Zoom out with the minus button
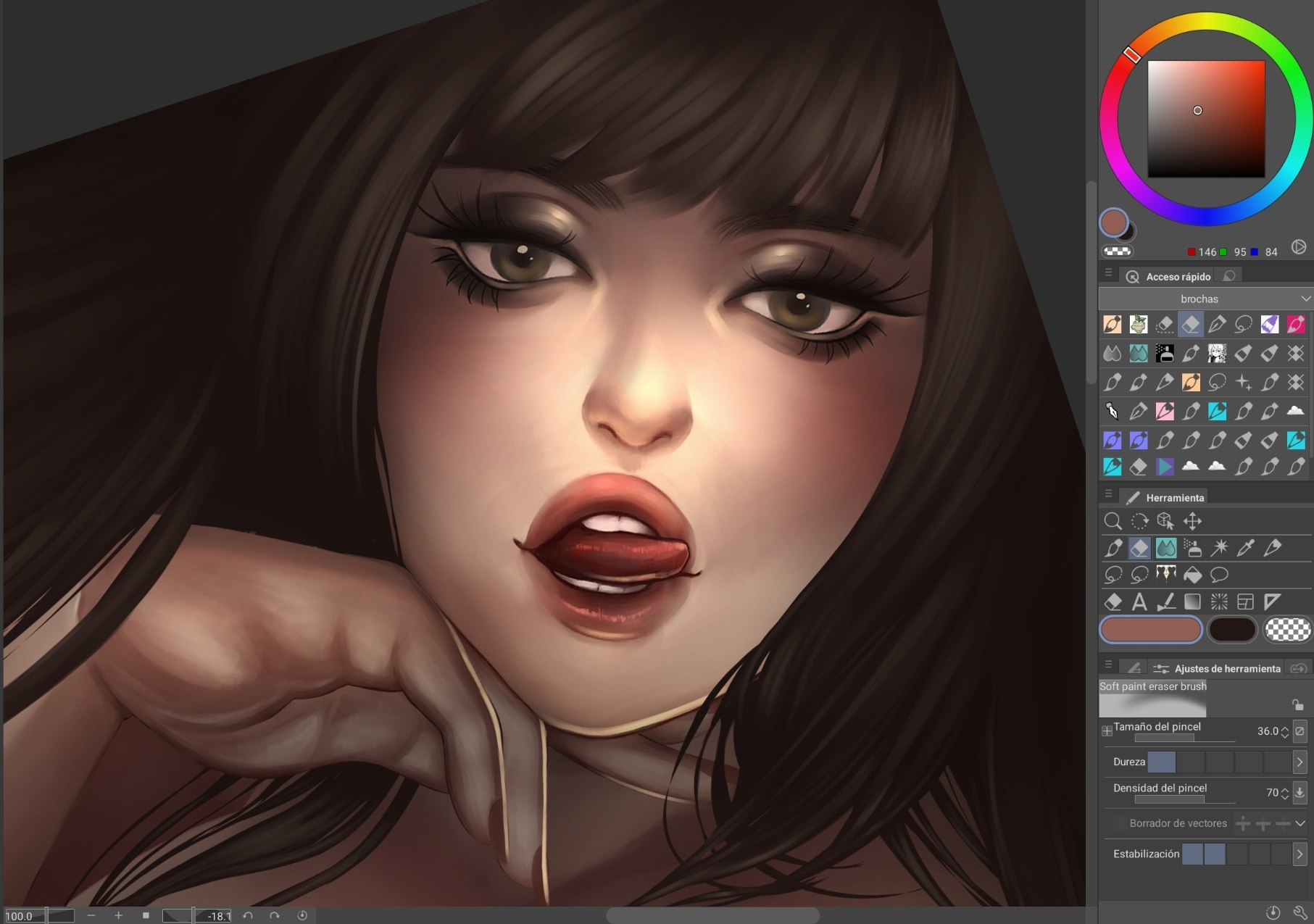 click(91, 915)
